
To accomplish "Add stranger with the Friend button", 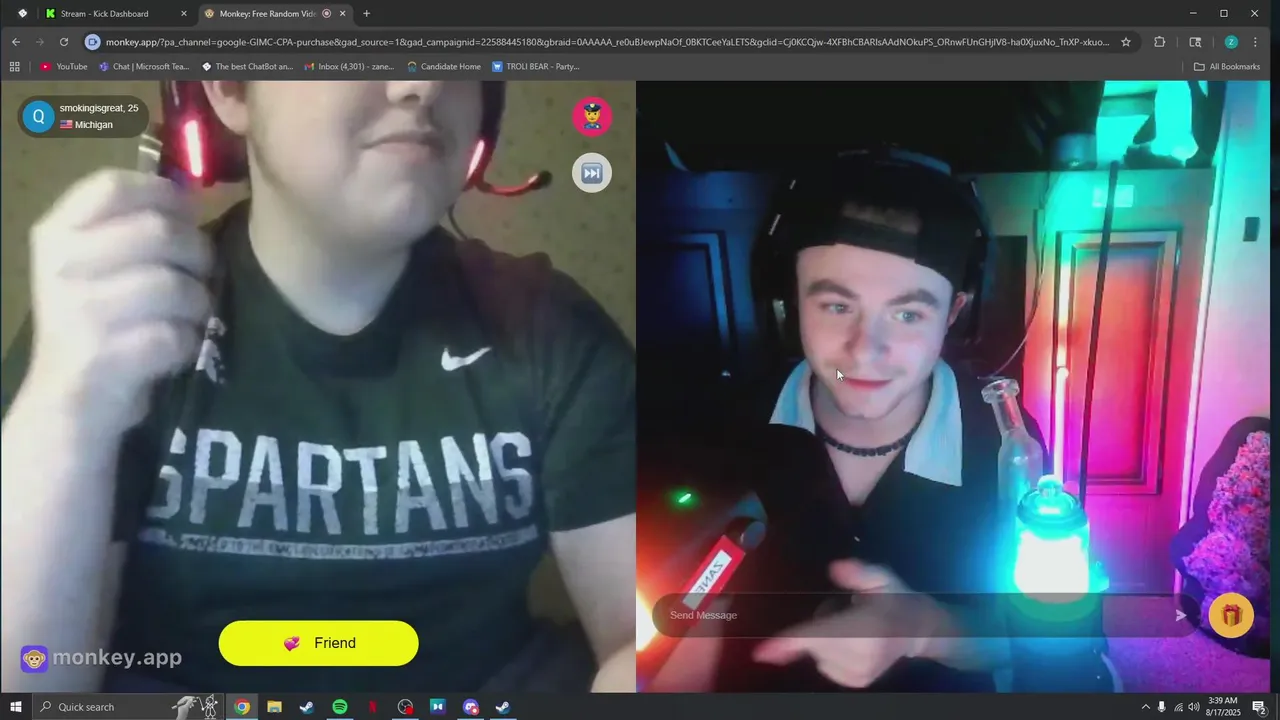I will pos(318,643).
